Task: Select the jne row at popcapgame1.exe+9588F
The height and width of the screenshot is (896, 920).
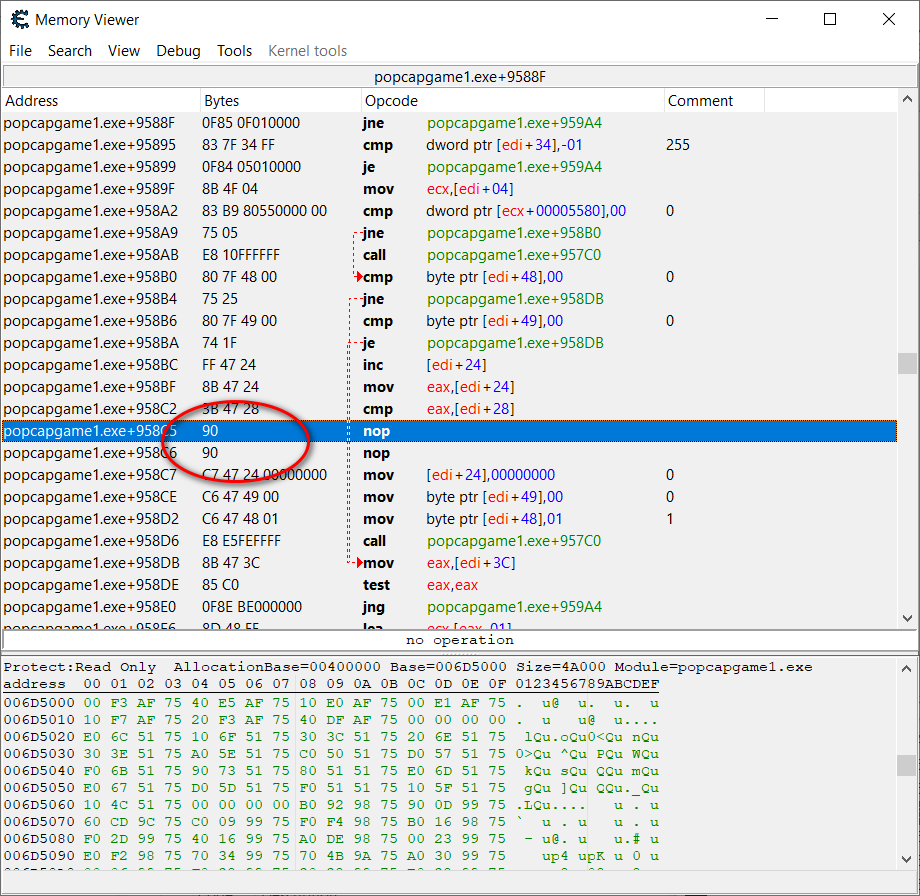Action: pos(449,123)
